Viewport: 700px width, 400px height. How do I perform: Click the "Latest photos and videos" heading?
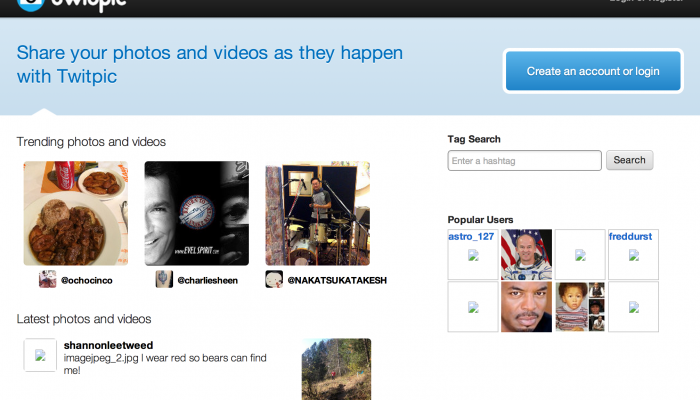point(84,319)
